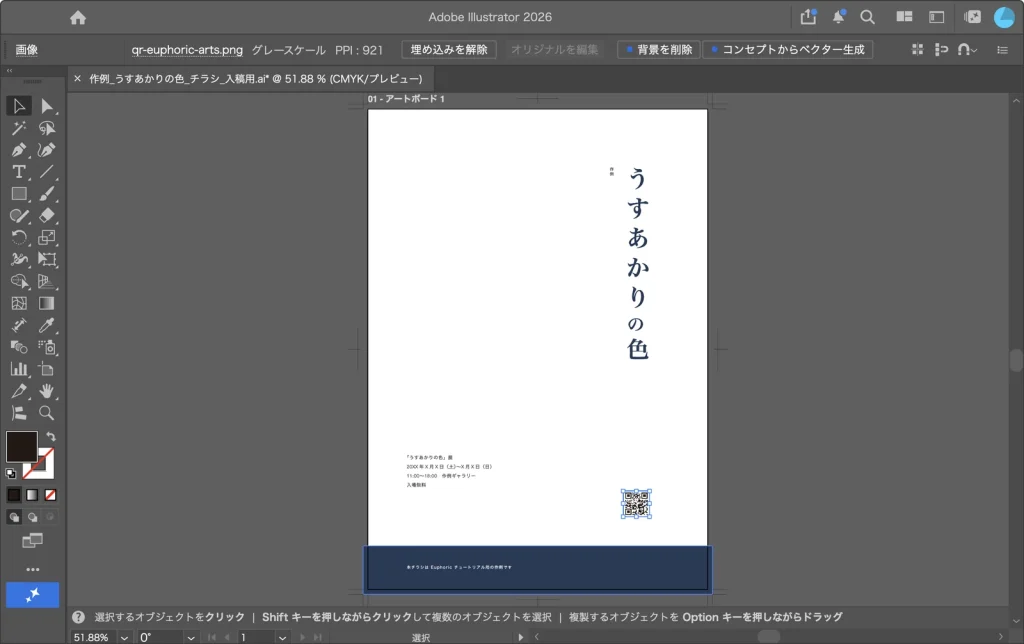The height and width of the screenshot is (644, 1024).
Task: Select the Warp tool
Action: (x=19, y=259)
